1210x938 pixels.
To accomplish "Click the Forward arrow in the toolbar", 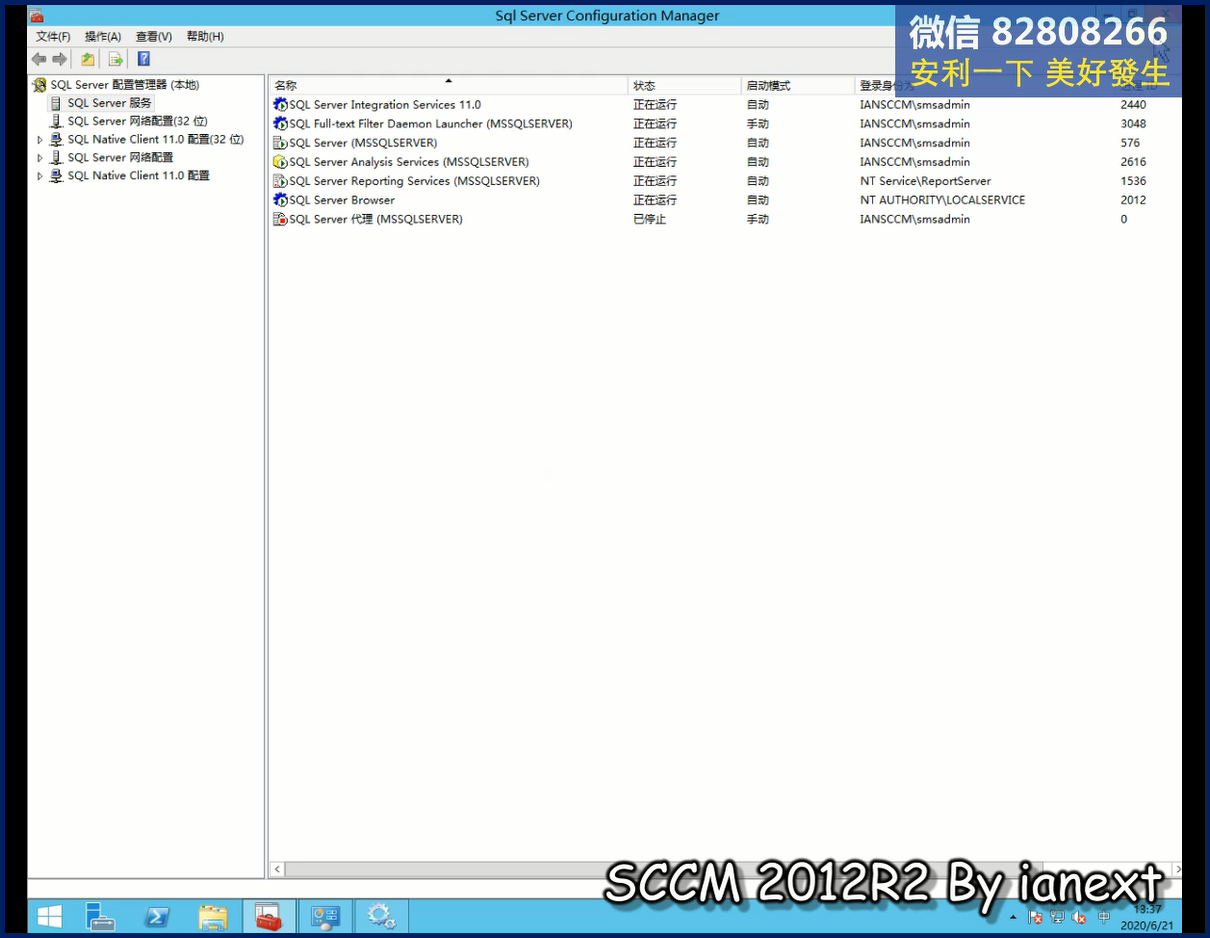I will (x=60, y=60).
